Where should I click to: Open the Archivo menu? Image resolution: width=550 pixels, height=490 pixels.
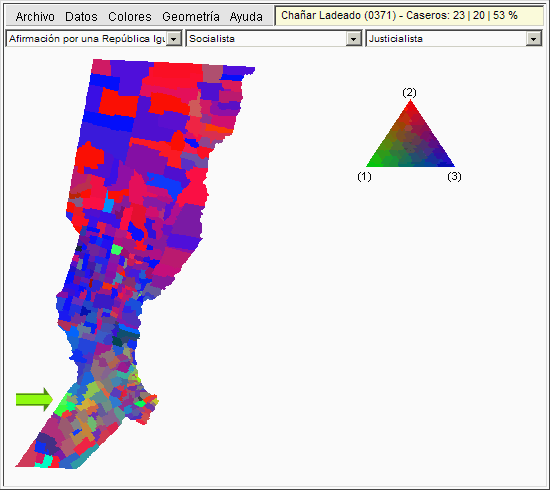(35, 16)
